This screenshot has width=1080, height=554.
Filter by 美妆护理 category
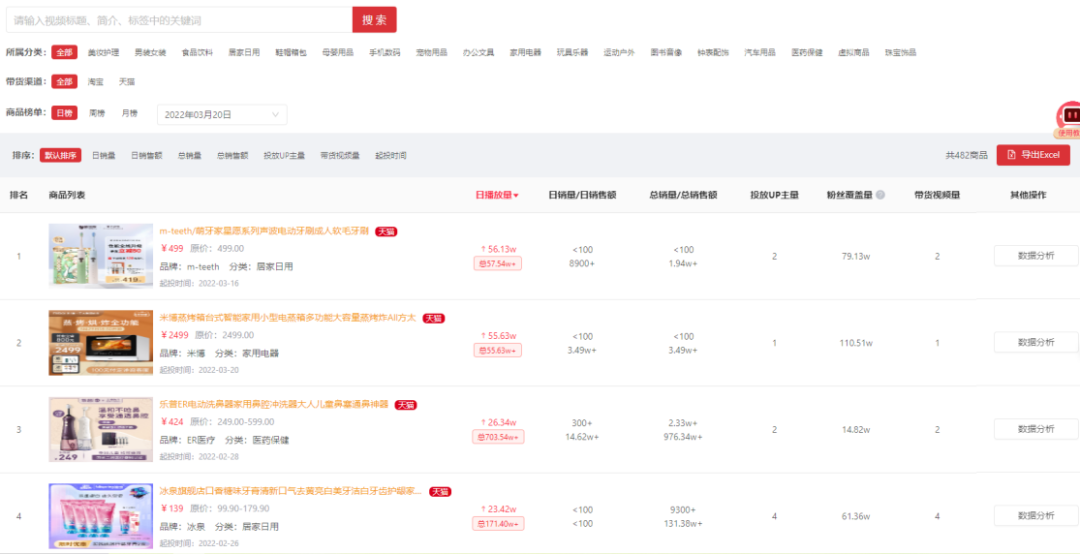[x=103, y=52]
